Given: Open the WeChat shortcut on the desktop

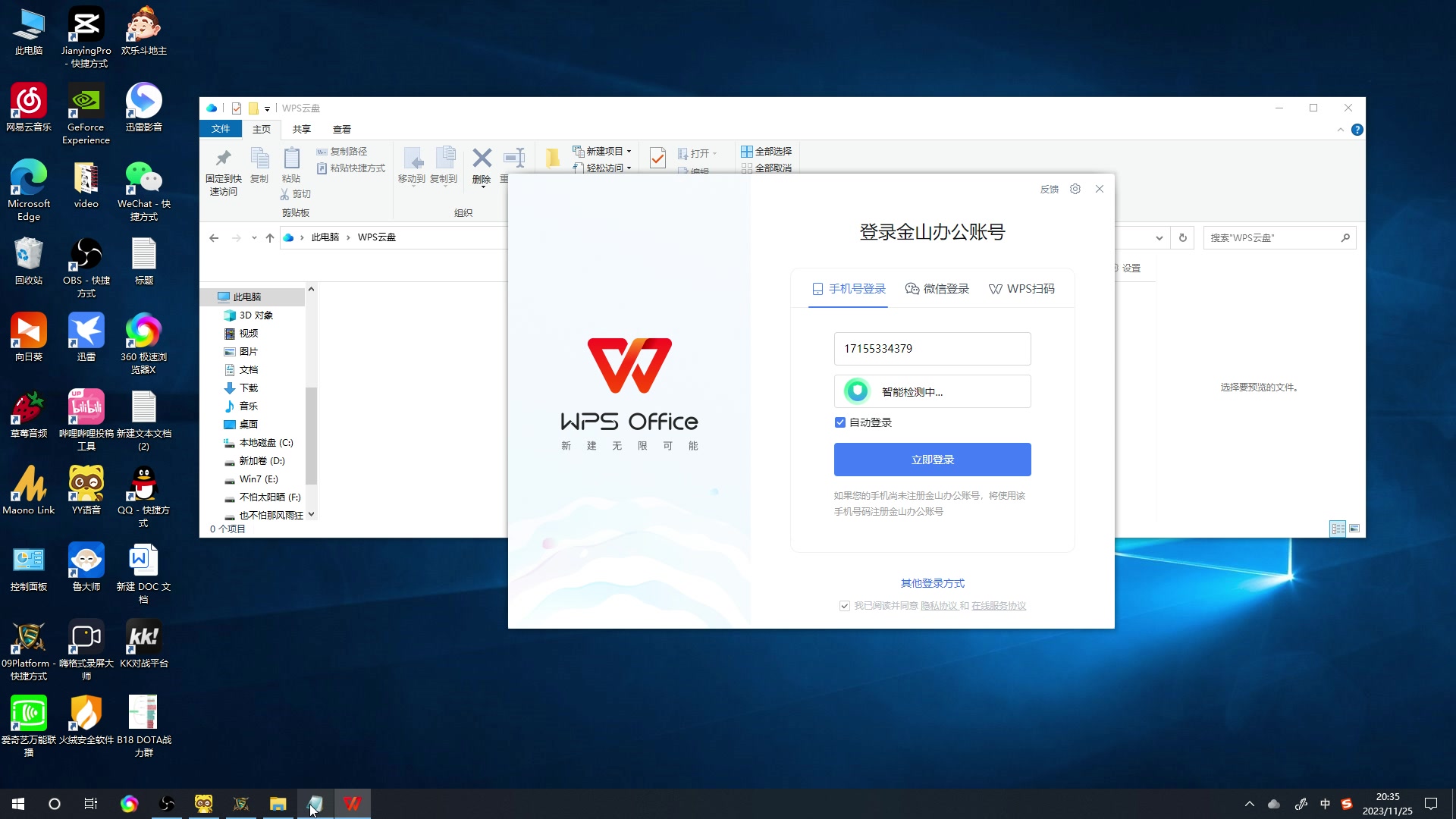Looking at the screenshot, I should 143,190.
